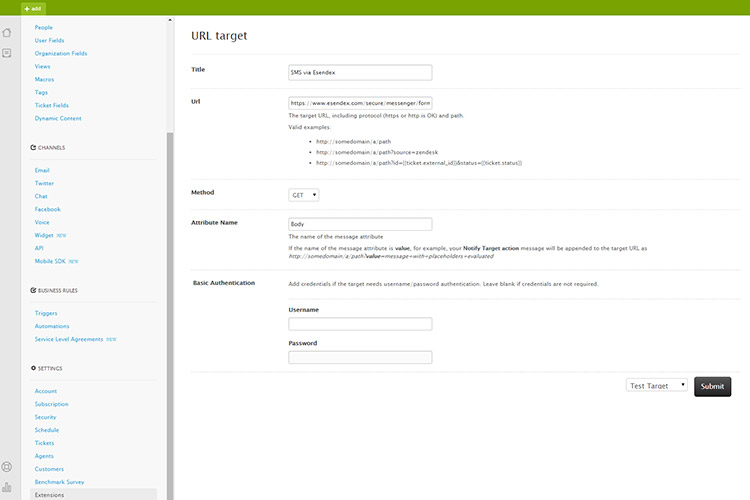Click the Title input field
This screenshot has height=500, width=750.
pyautogui.click(x=360, y=72)
